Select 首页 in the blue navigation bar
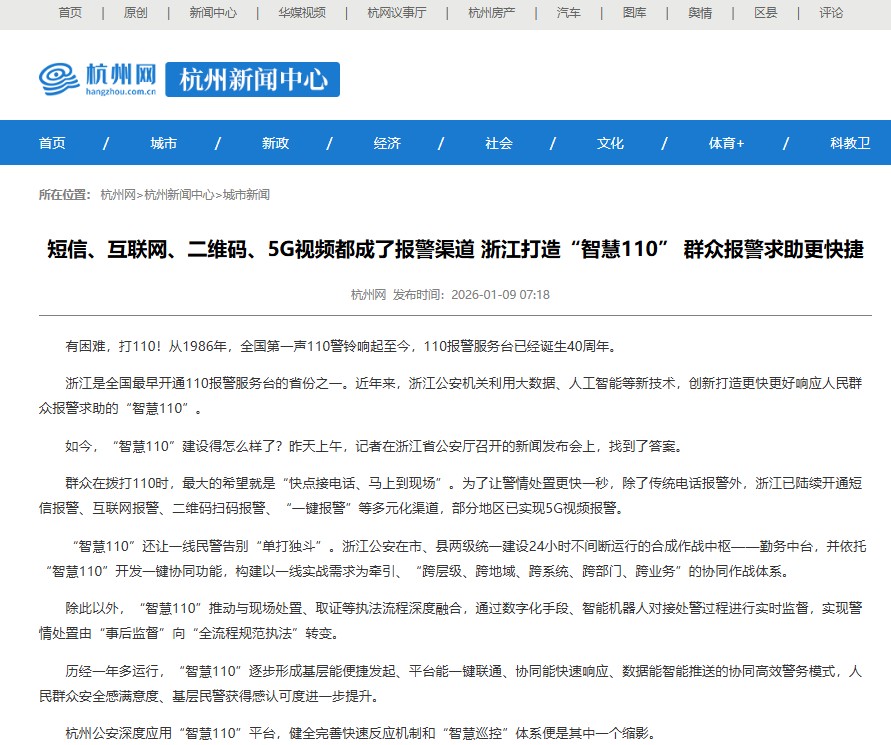Screen dimensions: 891x745 [52, 143]
